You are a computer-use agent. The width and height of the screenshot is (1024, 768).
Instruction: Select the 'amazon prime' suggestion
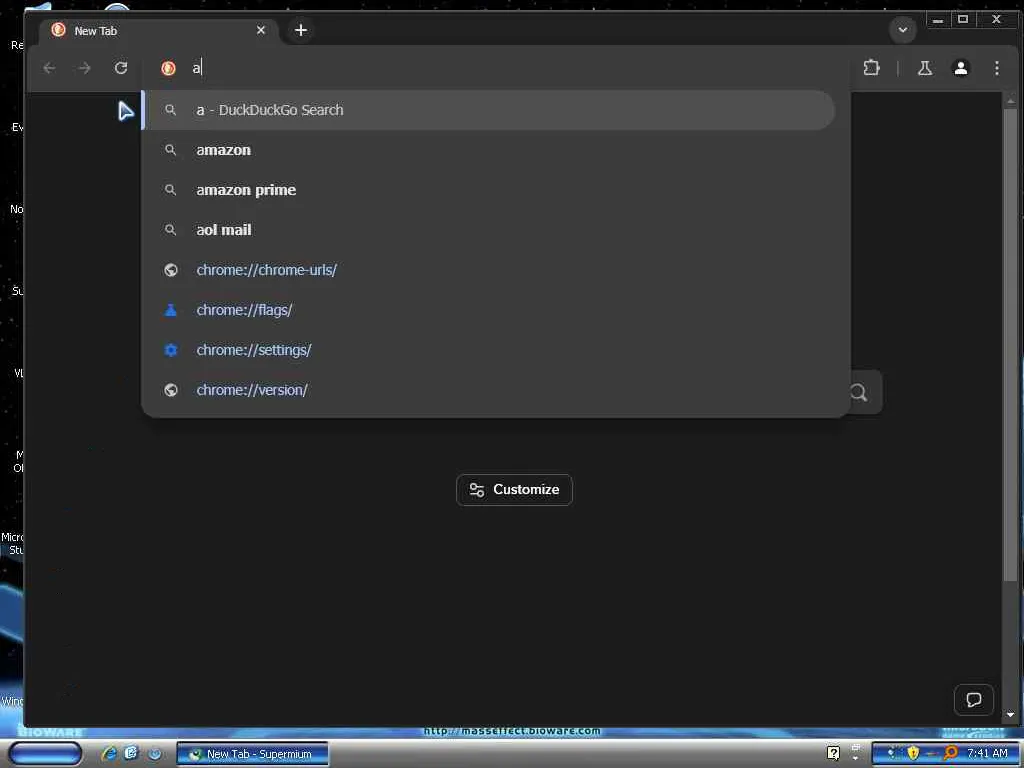[488, 190]
